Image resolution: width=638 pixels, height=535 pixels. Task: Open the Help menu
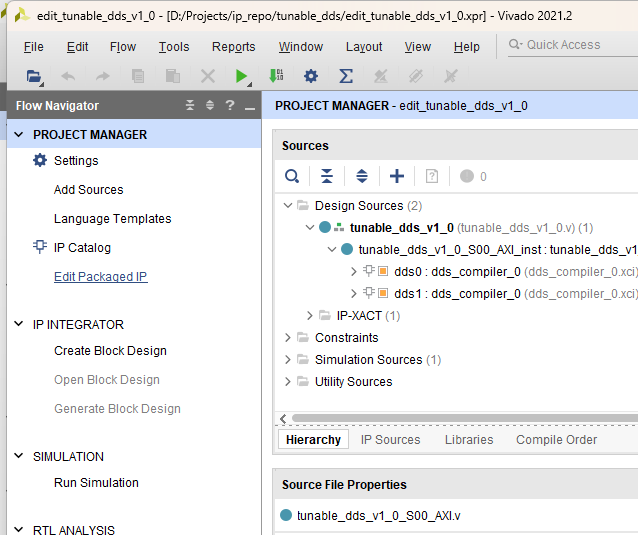[467, 47]
